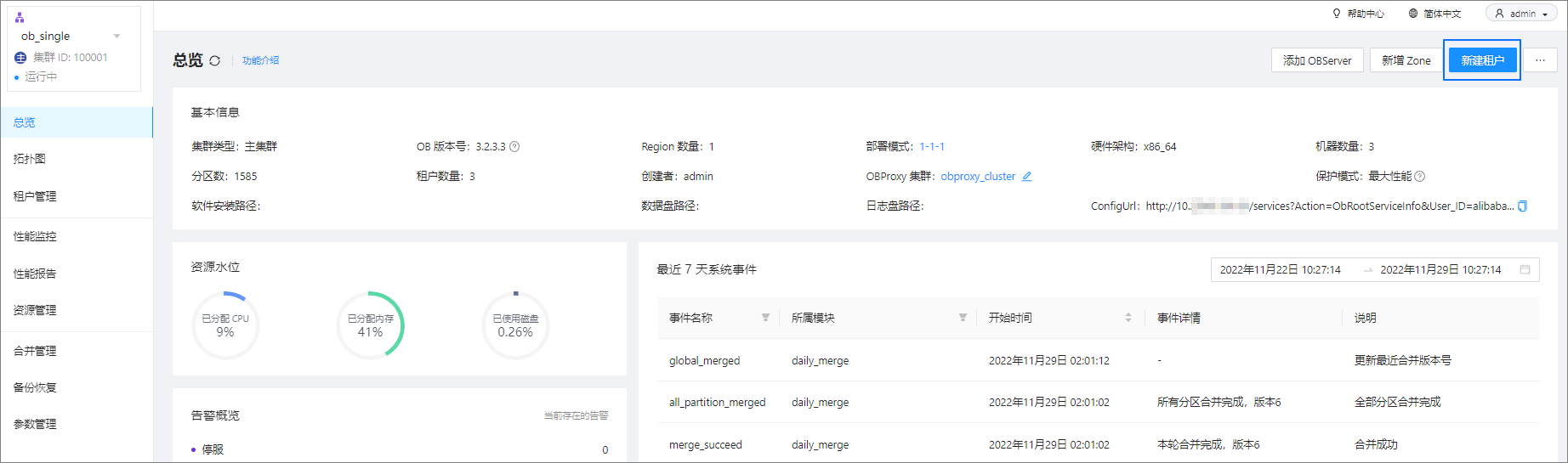This screenshot has height=463, width=1568.
Task: Click the 新建租户 button
Action: (1482, 60)
